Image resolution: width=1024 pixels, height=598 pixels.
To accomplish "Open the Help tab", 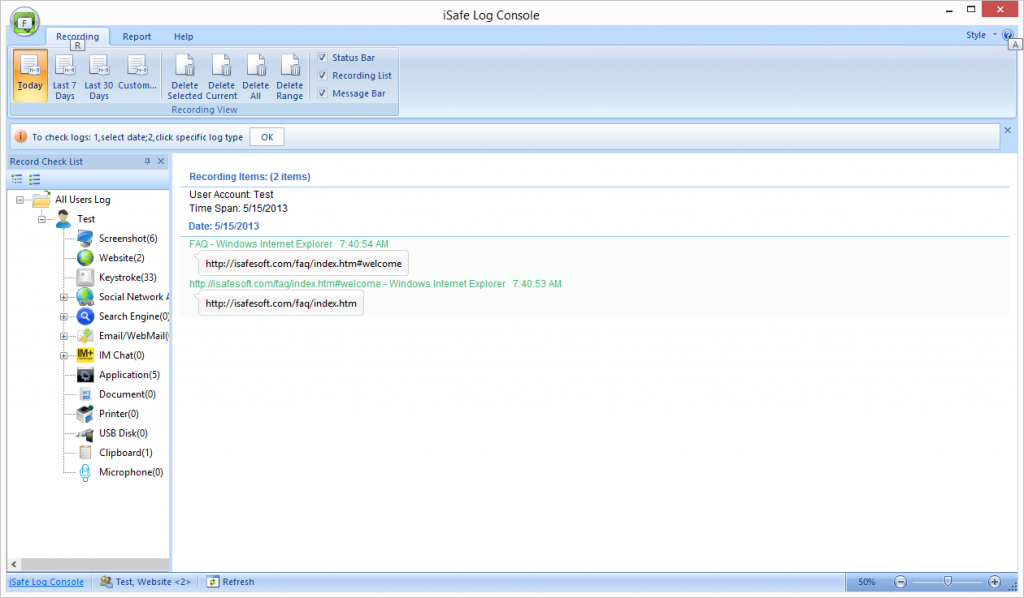I will click(x=184, y=37).
